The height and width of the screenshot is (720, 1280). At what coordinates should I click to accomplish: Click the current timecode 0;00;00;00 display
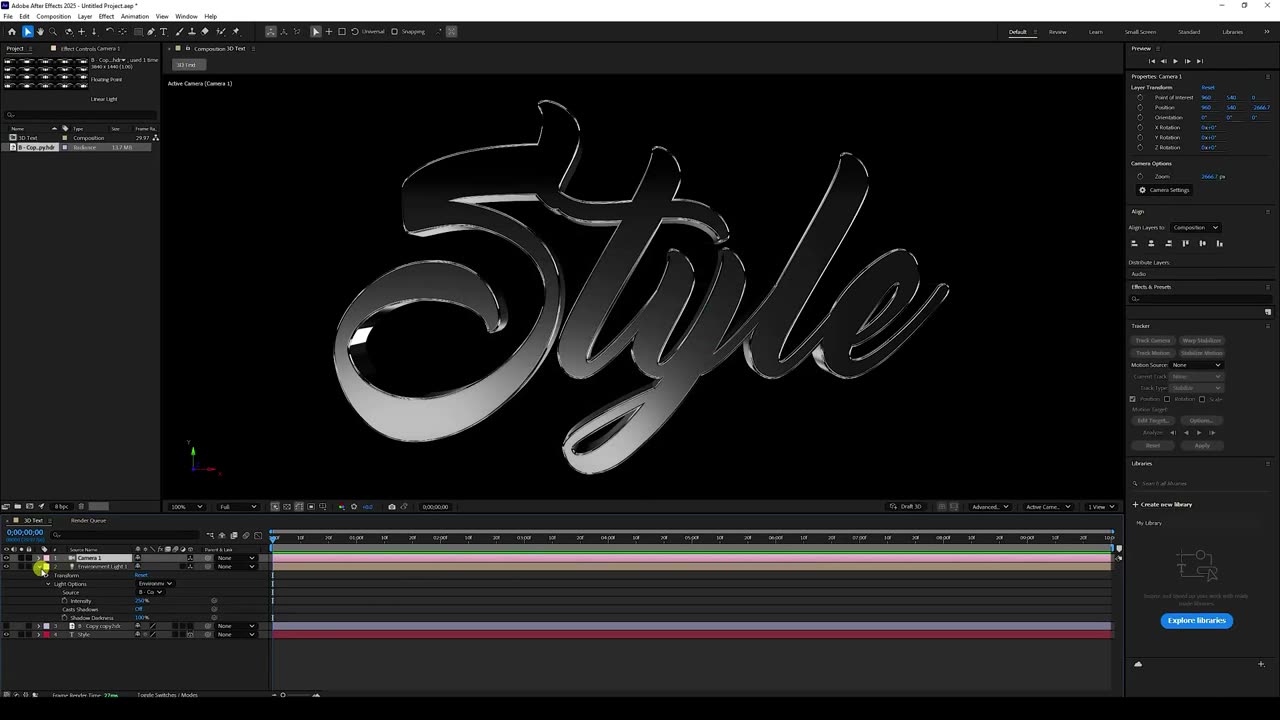[25, 532]
